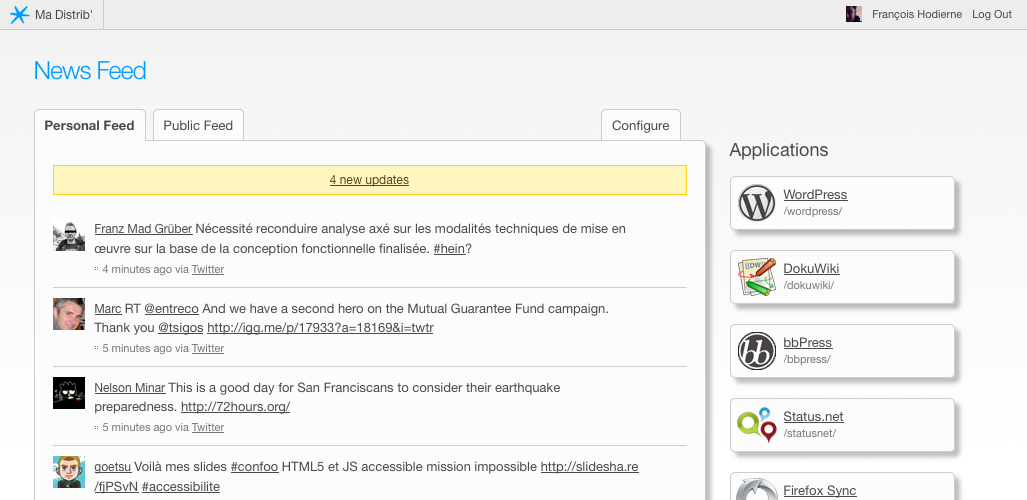Open the Firefox Sync icon
The width and height of the screenshot is (1027, 500).
757,490
